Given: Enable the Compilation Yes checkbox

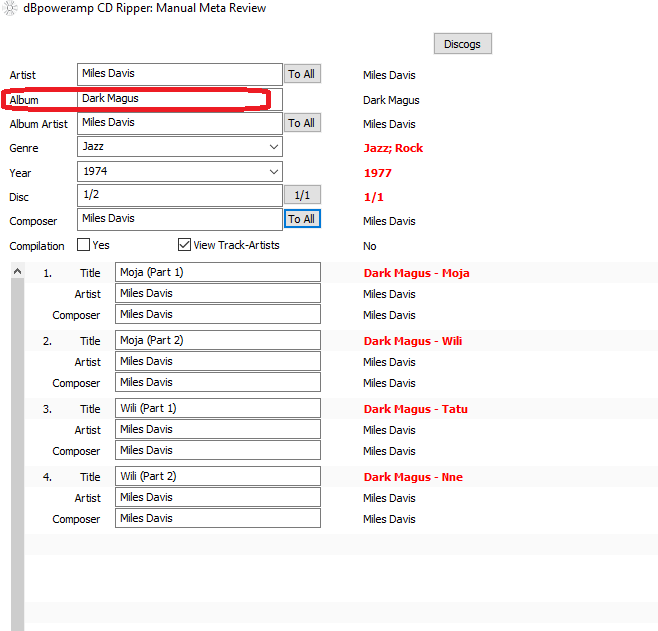Looking at the screenshot, I should (x=85, y=245).
